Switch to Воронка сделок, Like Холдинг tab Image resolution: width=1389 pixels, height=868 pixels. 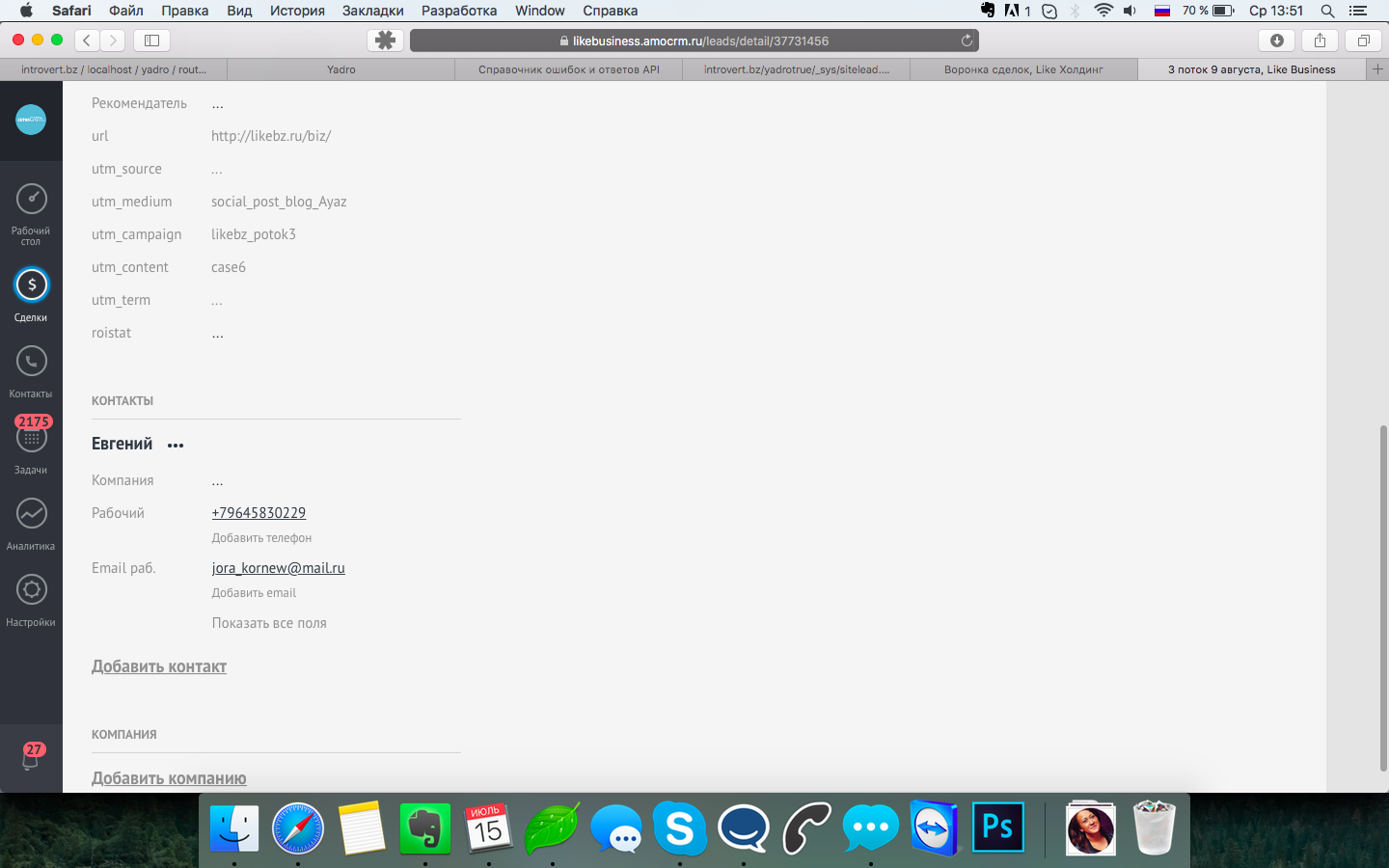pos(1022,69)
